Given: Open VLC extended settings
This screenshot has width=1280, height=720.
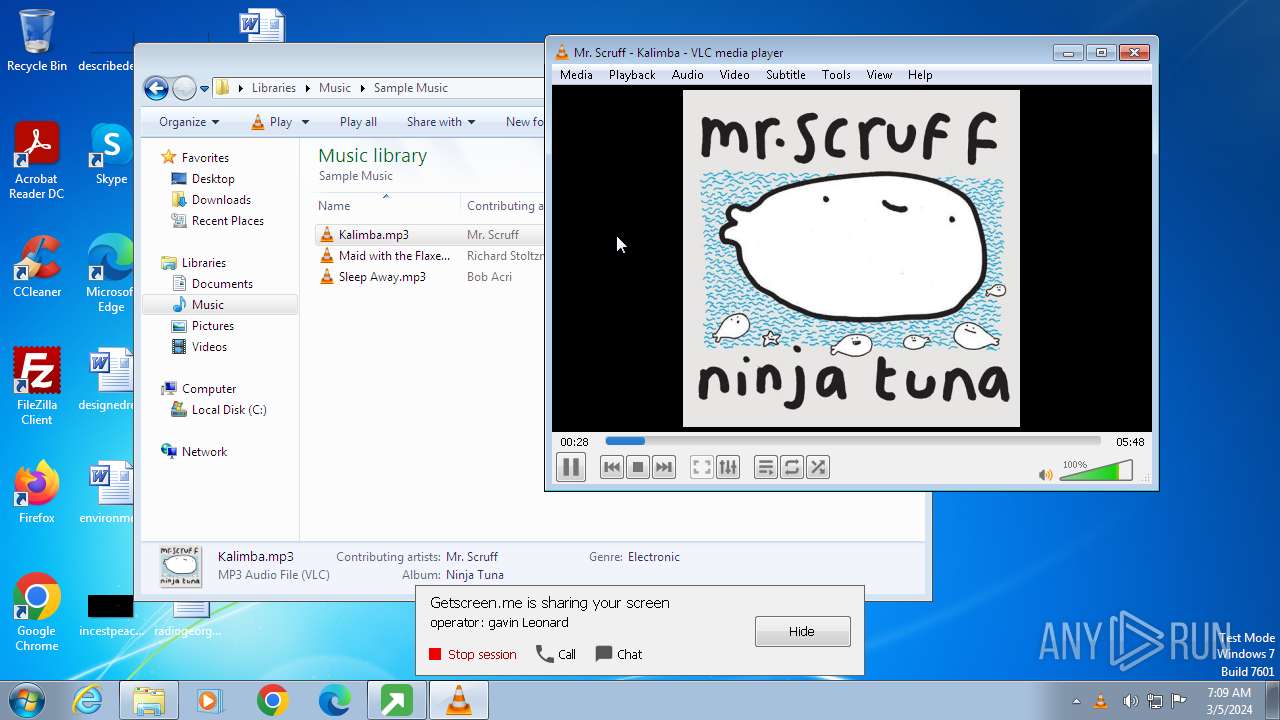Looking at the screenshot, I should click(x=728, y=467).
